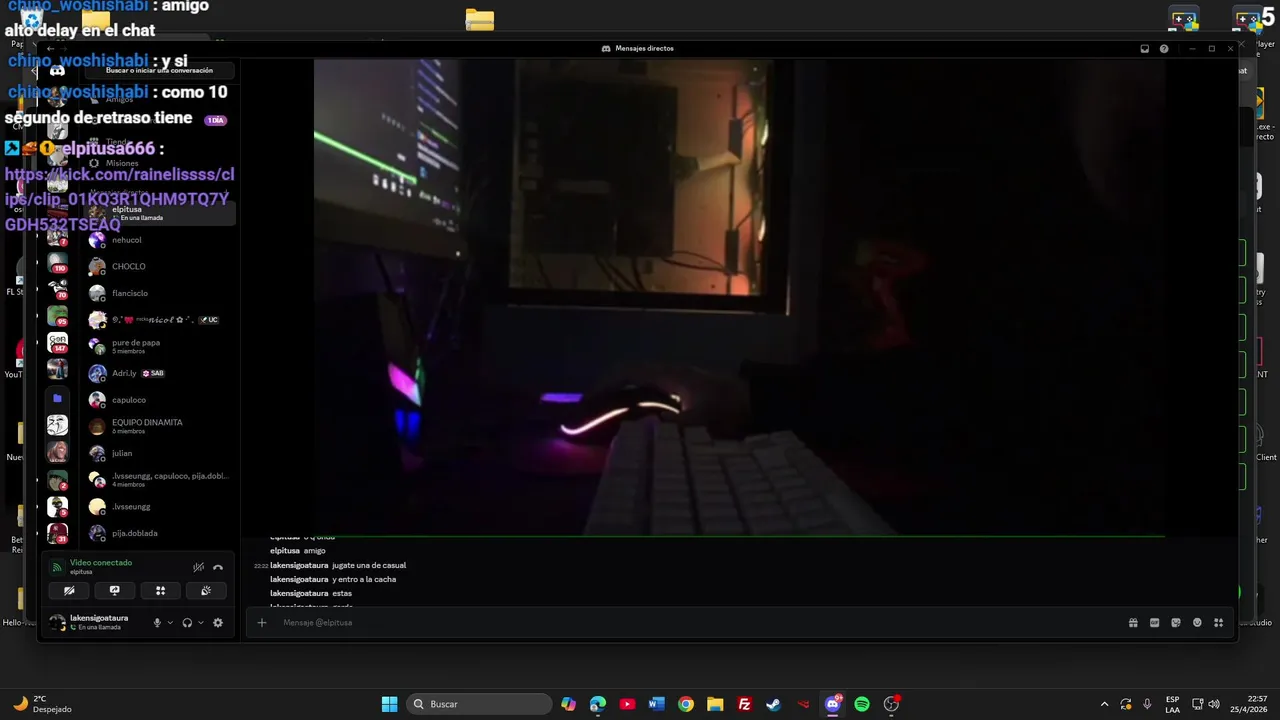Image resolution: width=1280 pixels, height=720 pixels.
Task: Open server with 110 notification badge
Action: [x=57, y=264]
